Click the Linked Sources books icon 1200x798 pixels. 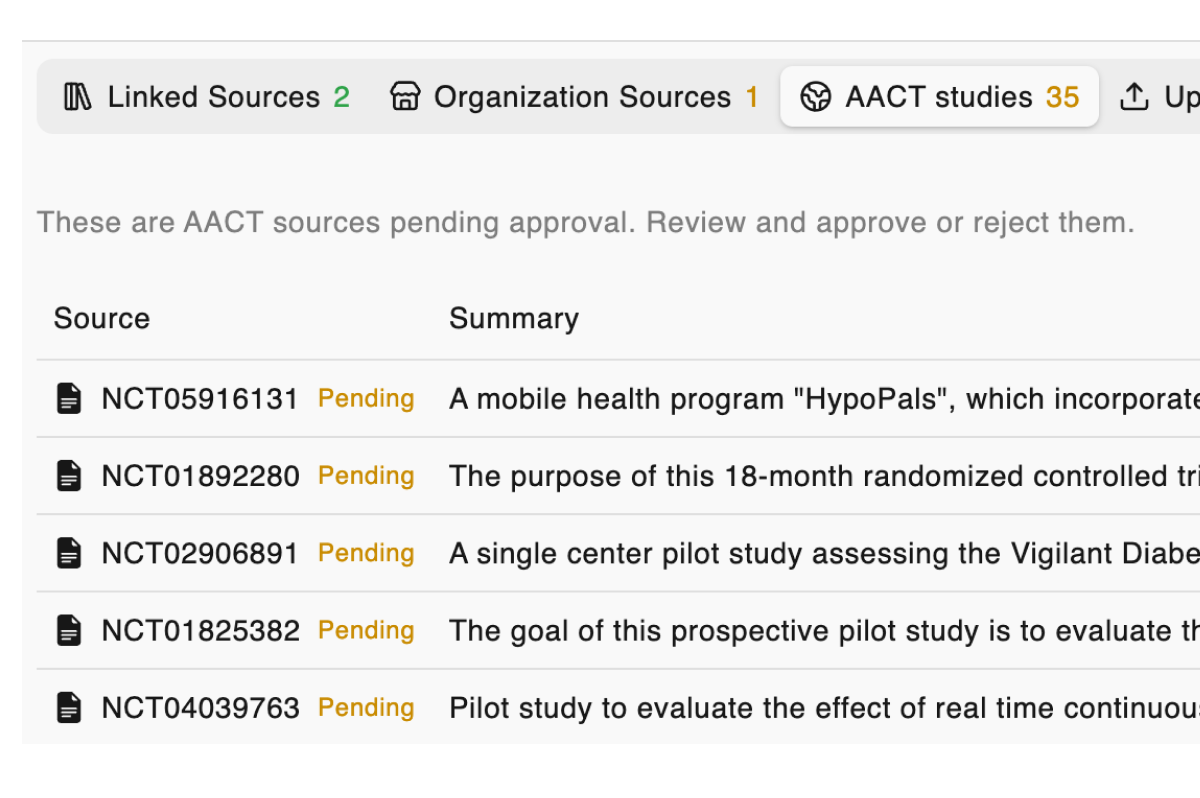(78, 97)
